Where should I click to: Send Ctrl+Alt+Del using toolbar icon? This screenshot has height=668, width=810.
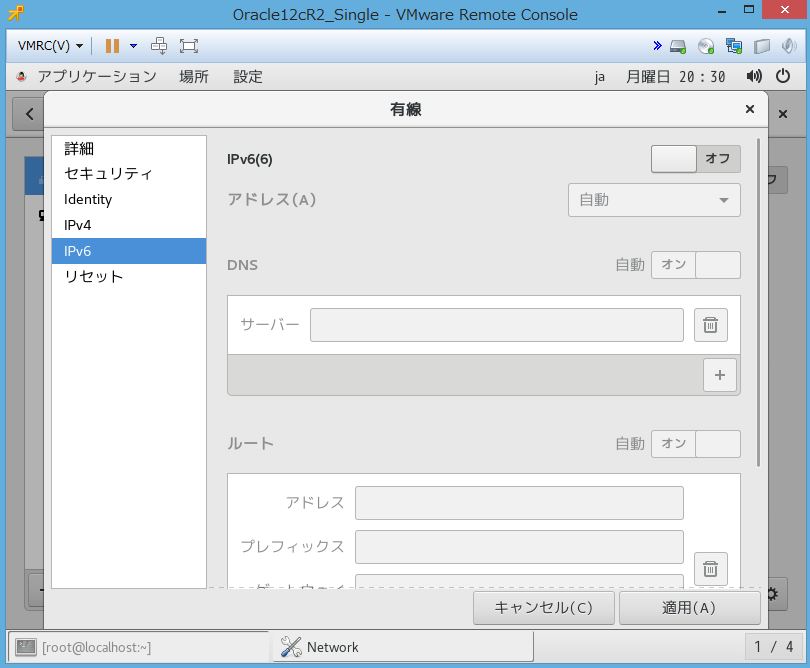(x=159, y=46)
